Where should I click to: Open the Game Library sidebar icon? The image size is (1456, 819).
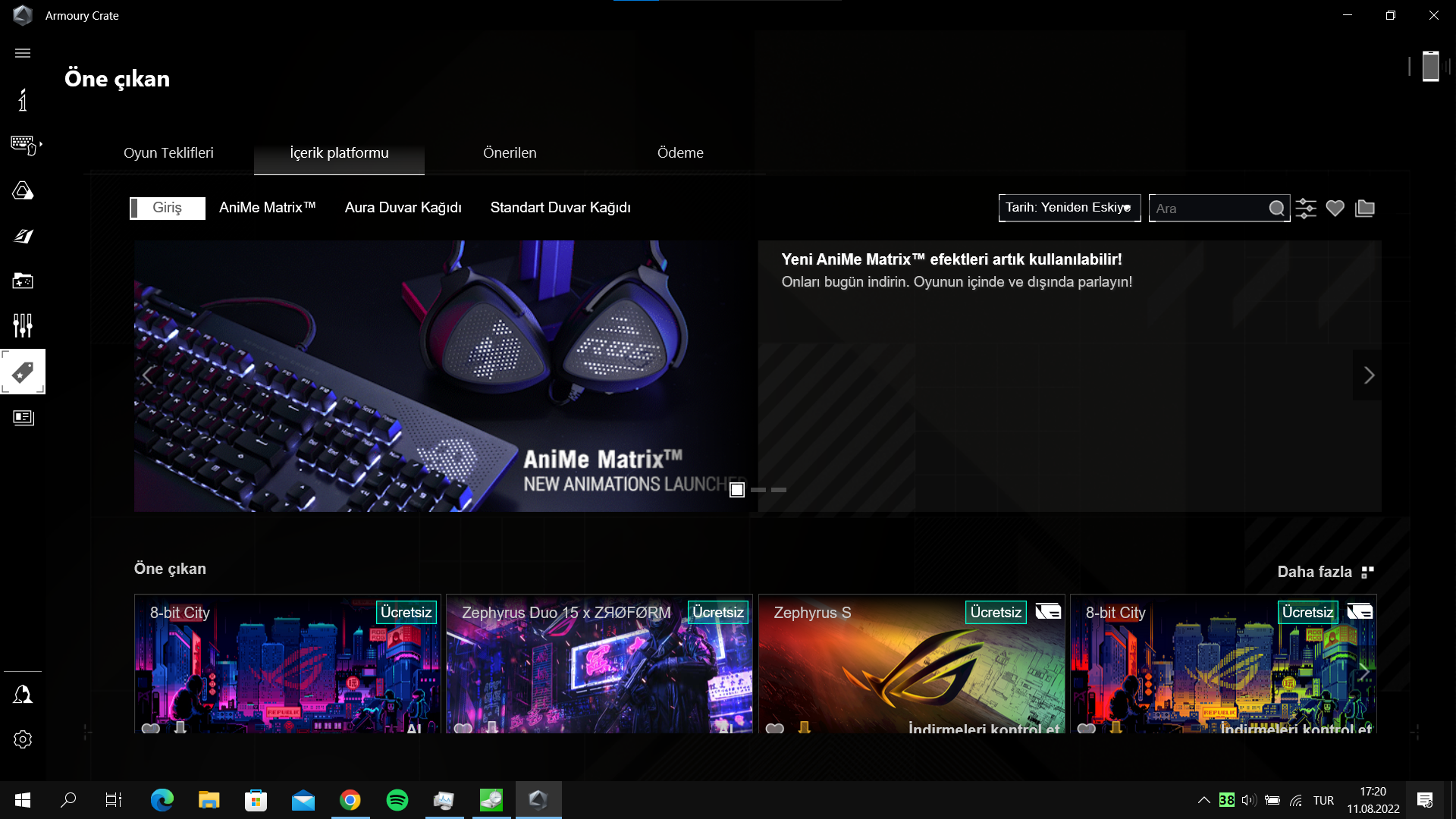click(23, 281)
